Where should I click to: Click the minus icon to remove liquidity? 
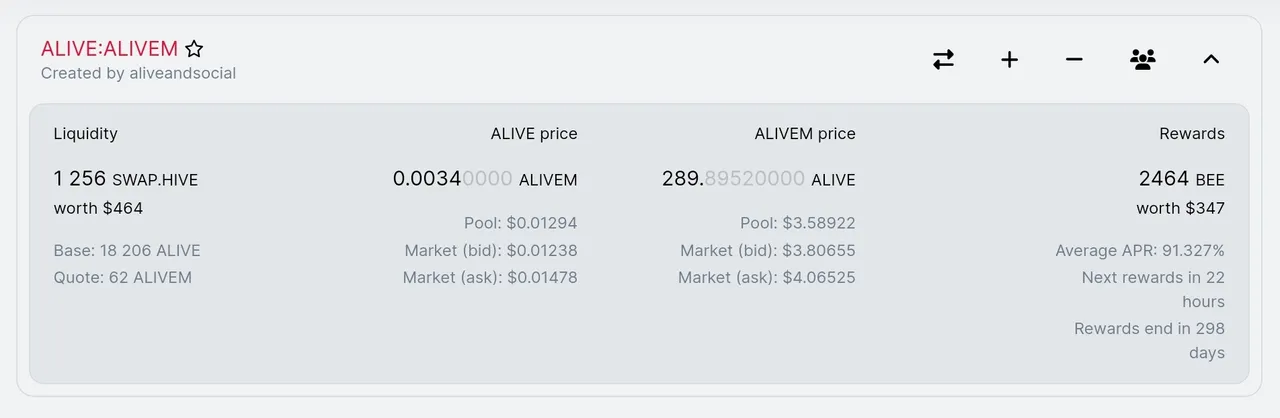pyautogui.click(x=1074, y=60)
